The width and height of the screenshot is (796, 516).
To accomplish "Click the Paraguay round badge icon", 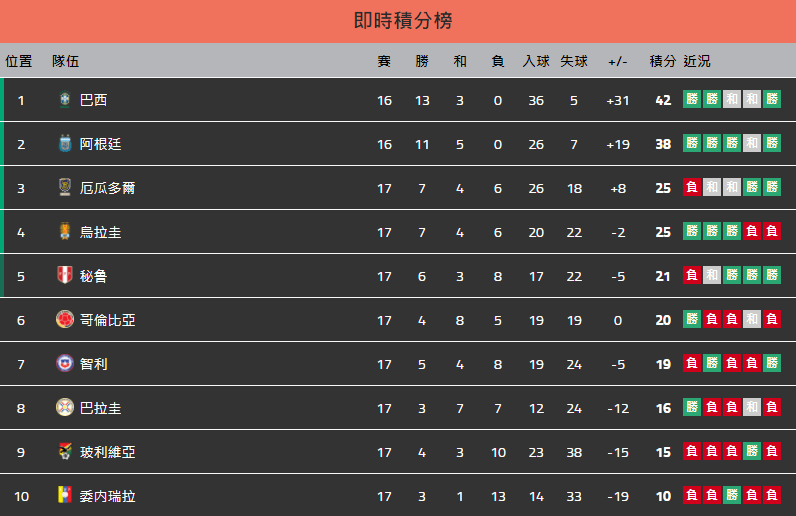I will (x=64, y=407).
